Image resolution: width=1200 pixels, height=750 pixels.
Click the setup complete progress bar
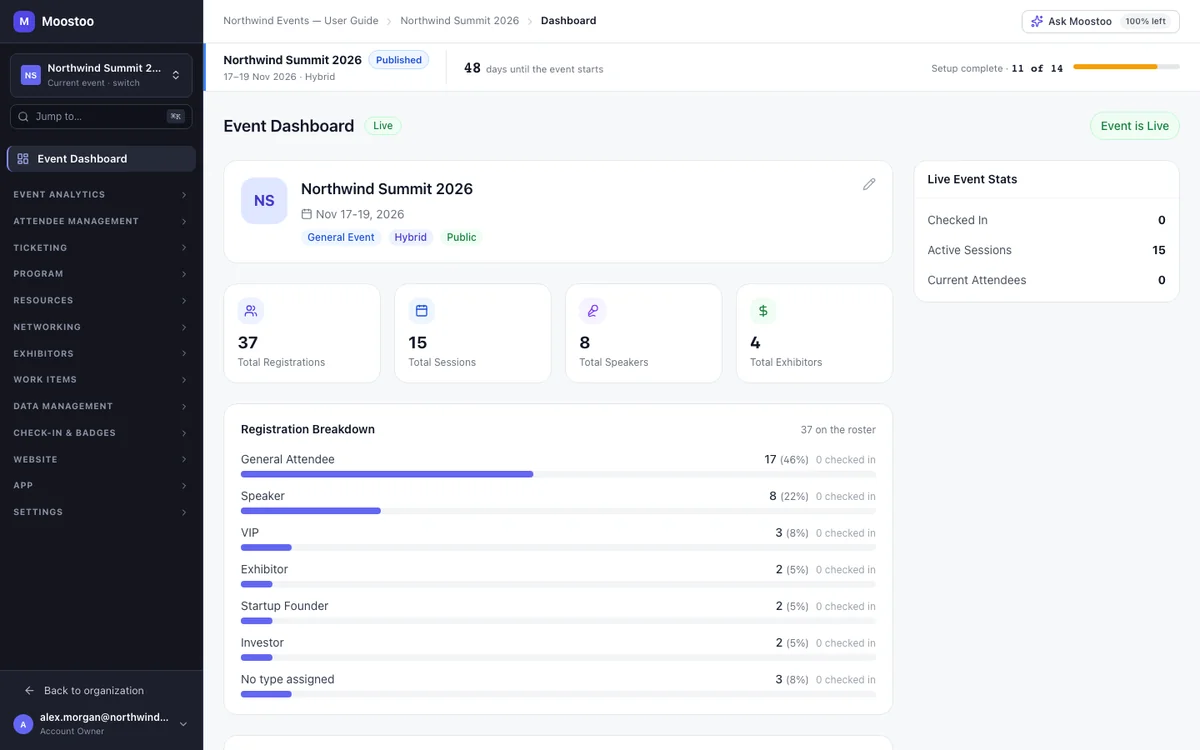click(1126, 67)
